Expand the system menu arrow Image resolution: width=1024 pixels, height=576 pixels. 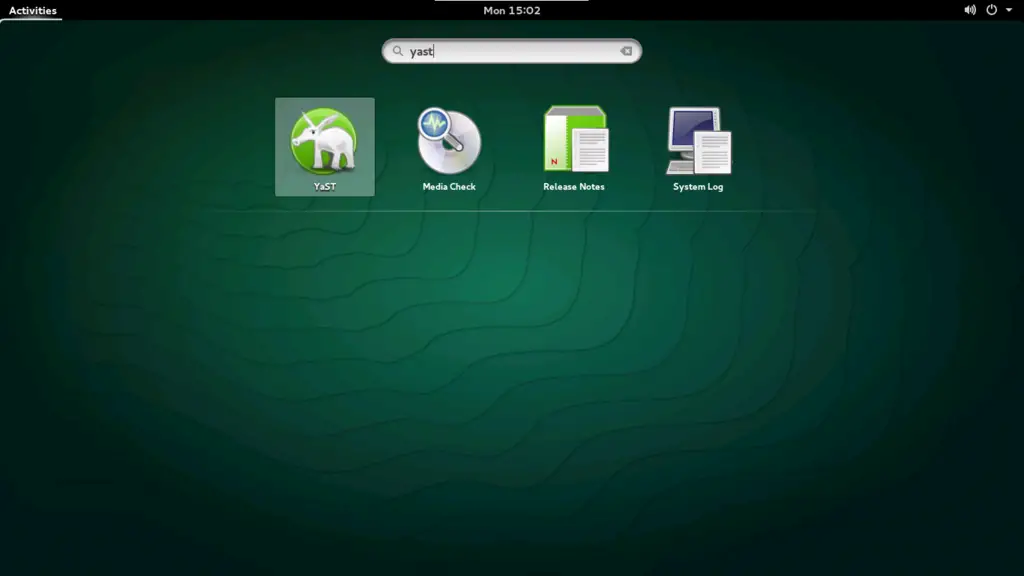[x=1009, y=10]
